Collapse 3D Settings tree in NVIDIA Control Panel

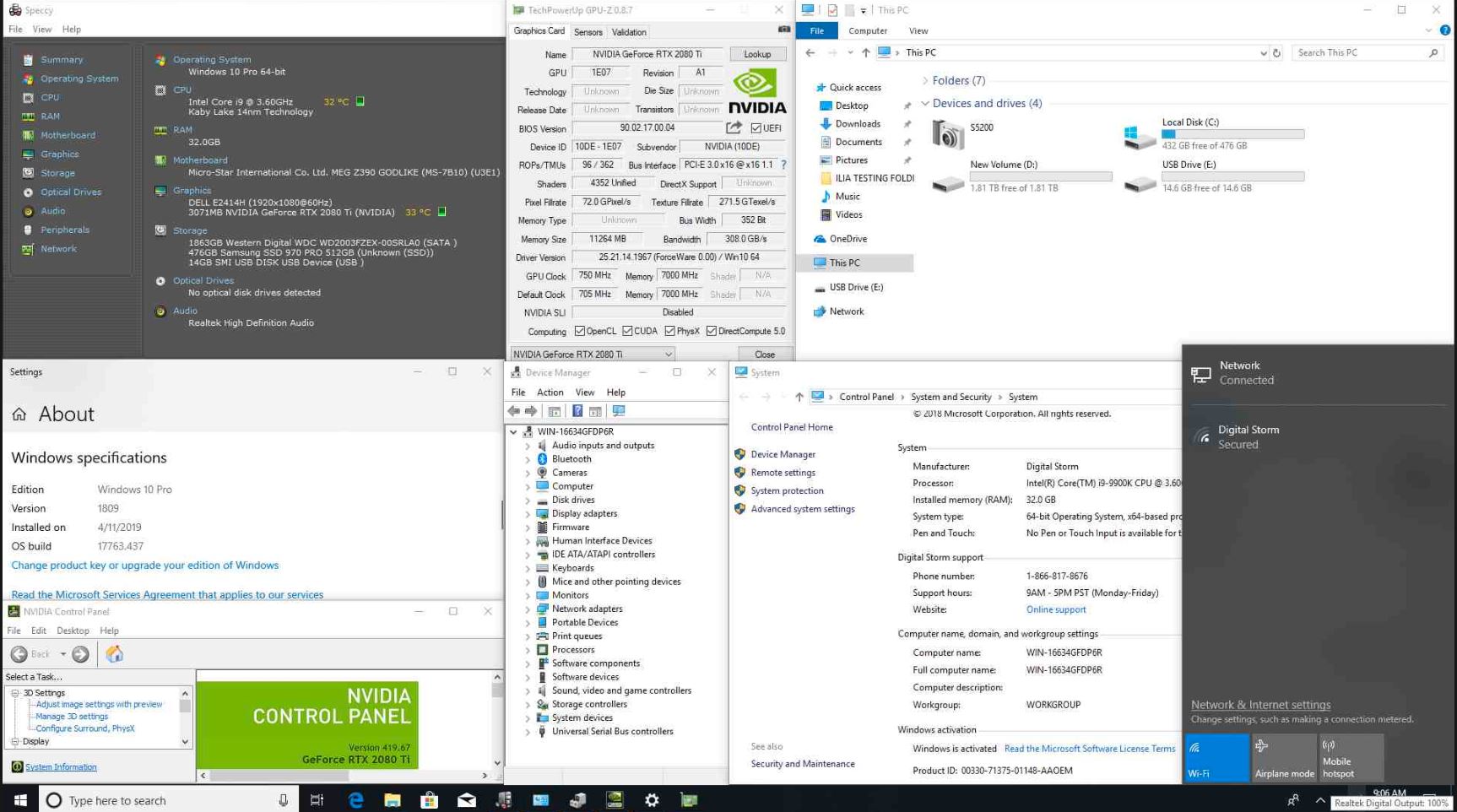15,693
